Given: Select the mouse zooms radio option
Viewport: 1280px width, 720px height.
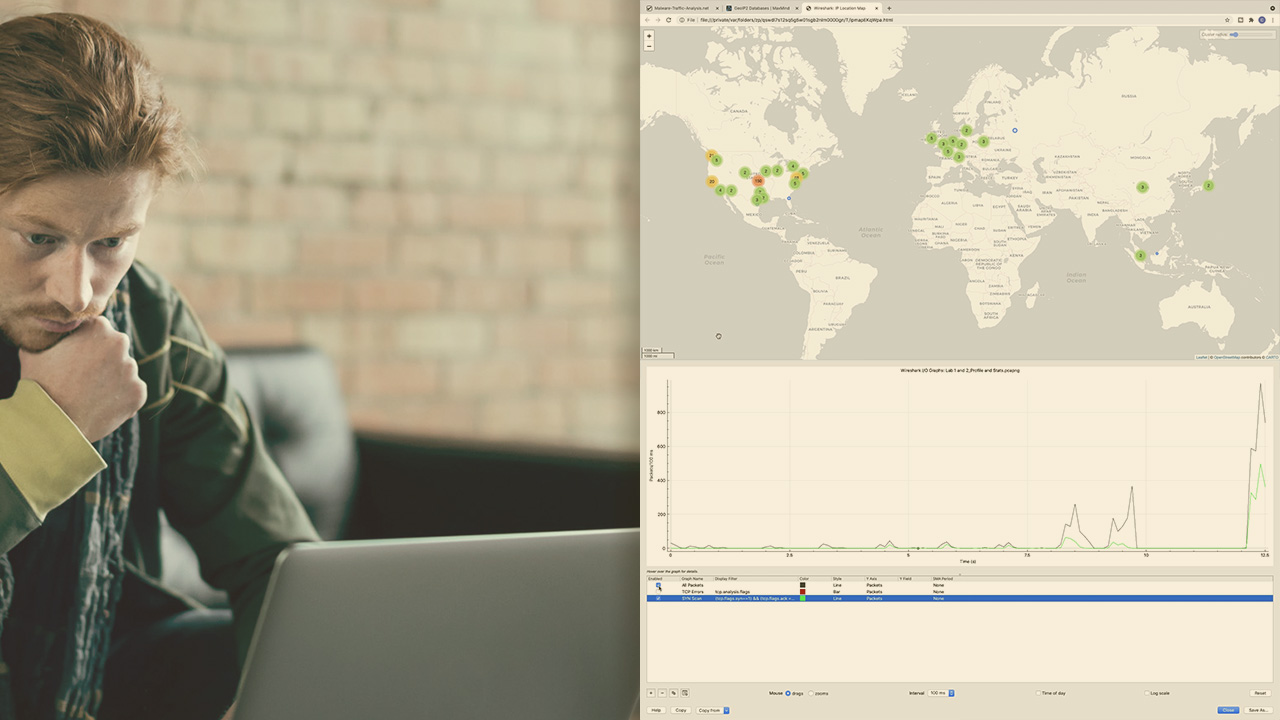Looking at the screenshot, I should [x=811, y=693].
